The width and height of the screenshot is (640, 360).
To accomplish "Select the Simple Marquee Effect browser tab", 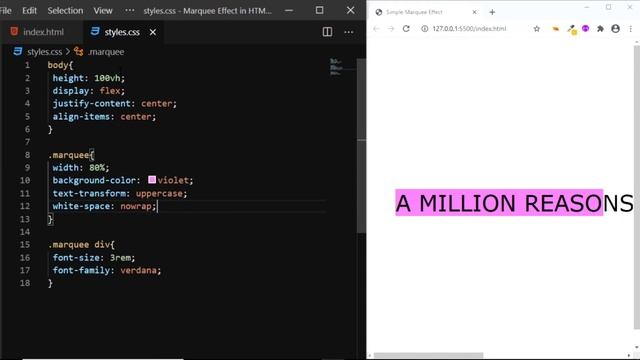I will pos(426,12).
